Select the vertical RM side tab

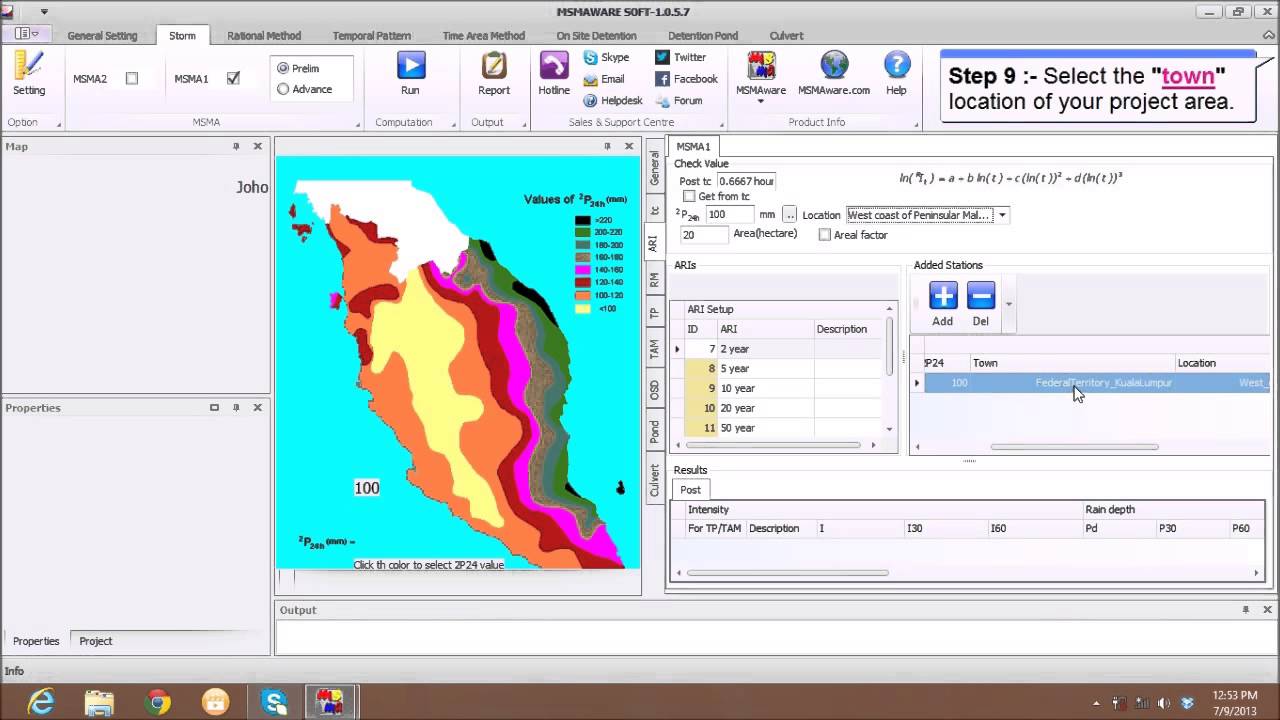654,281
